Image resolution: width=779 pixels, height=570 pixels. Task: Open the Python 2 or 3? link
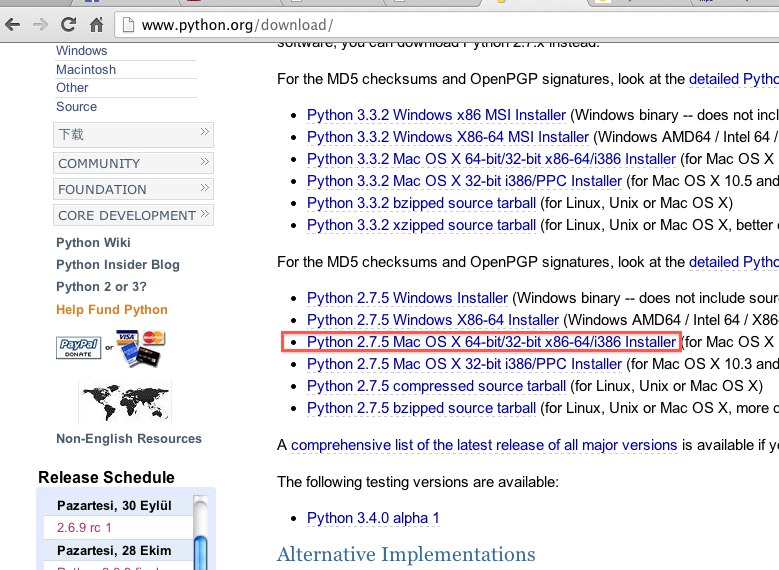pos(101,287)
